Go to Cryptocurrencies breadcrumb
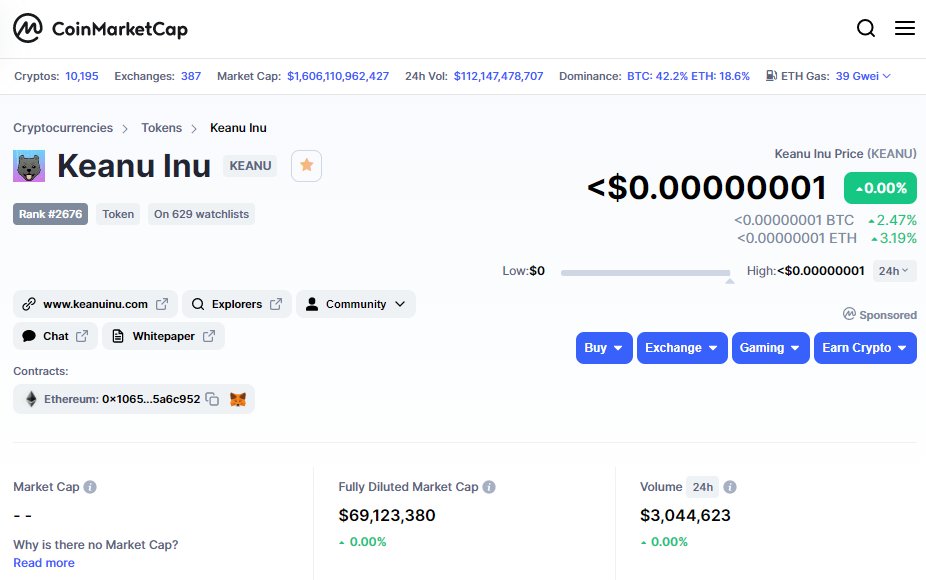926x580 pixels. pyautogui.click(x=63, y=128)
